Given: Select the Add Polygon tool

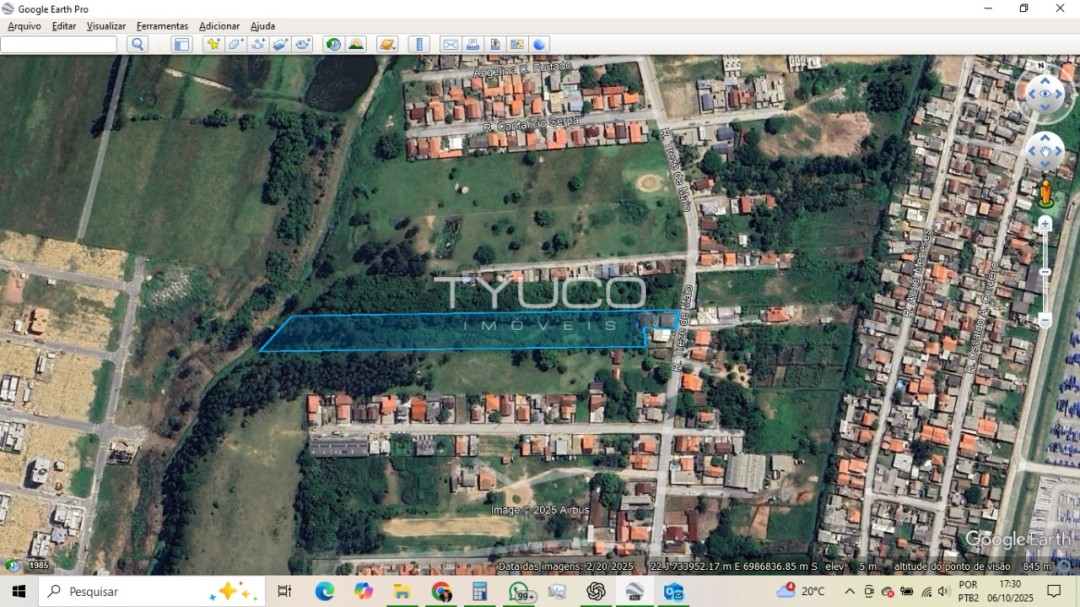Looking at the screenshot, I should [x=236, y=44].
